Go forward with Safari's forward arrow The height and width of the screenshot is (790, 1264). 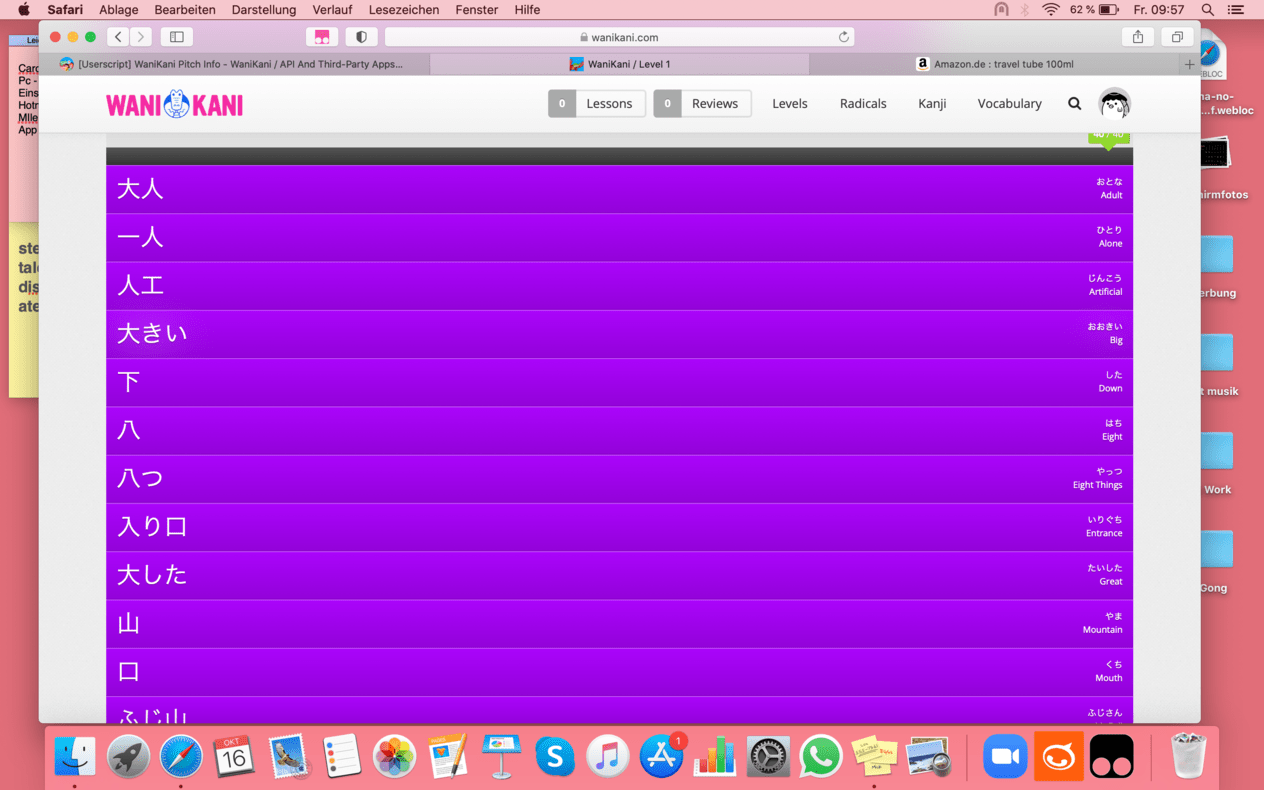141,37
